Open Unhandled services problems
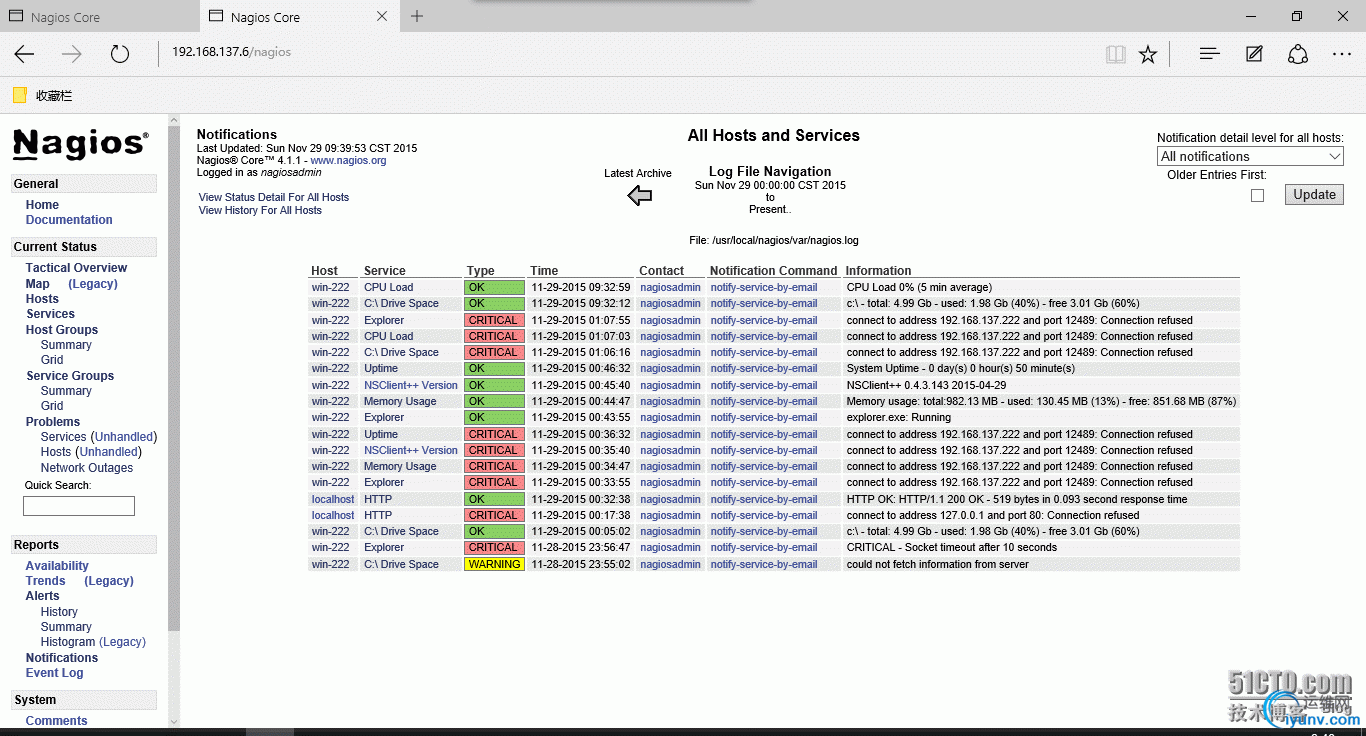The image size is (1366, 736). coord(124,437)
